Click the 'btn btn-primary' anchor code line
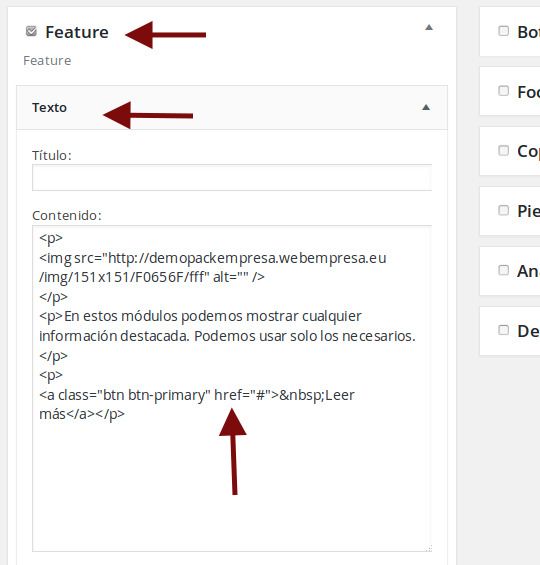Viewport: 540px width, 565px height. pyautogui.click(x=197, y=395)
